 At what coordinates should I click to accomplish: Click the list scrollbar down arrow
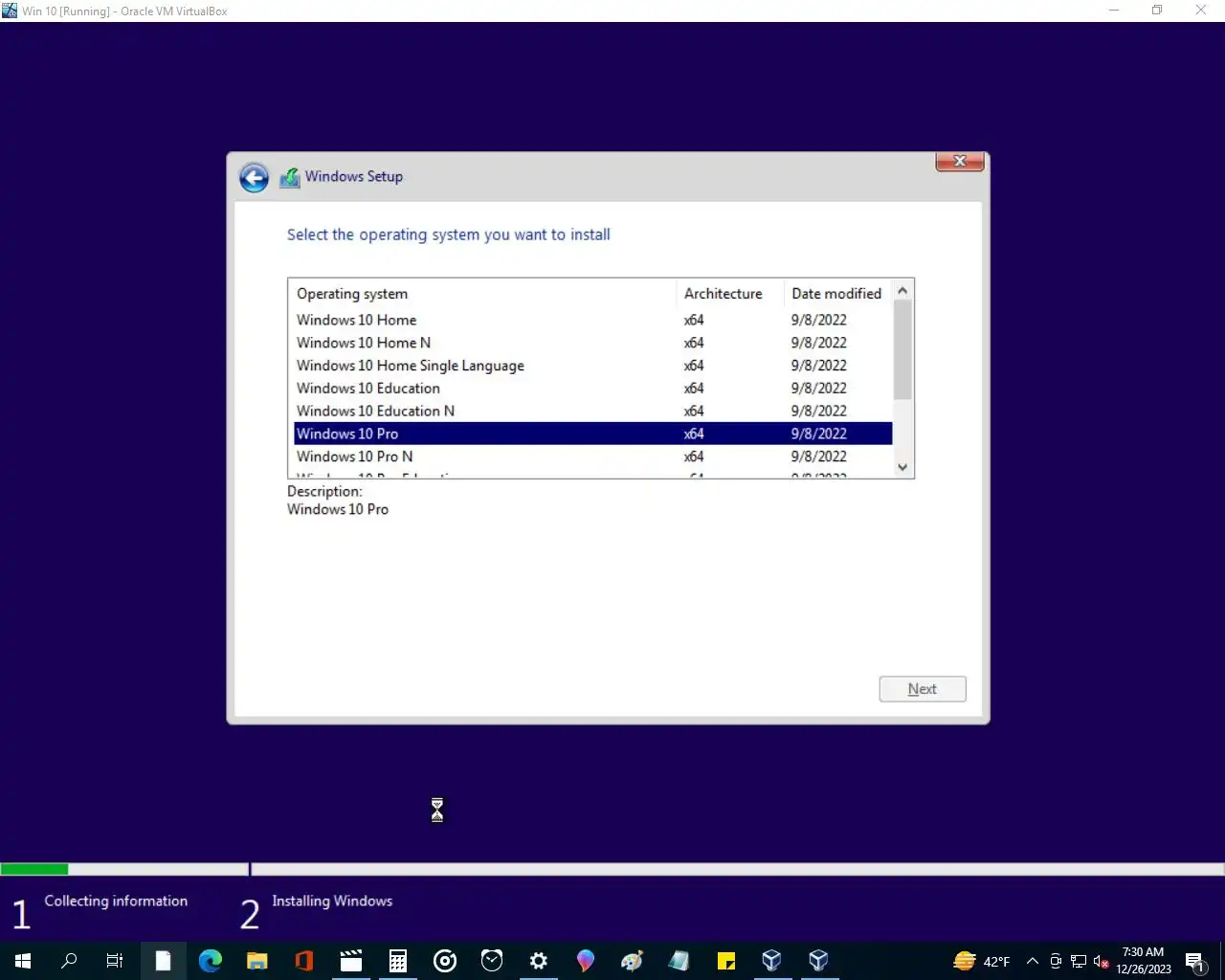tap(902, 467)
